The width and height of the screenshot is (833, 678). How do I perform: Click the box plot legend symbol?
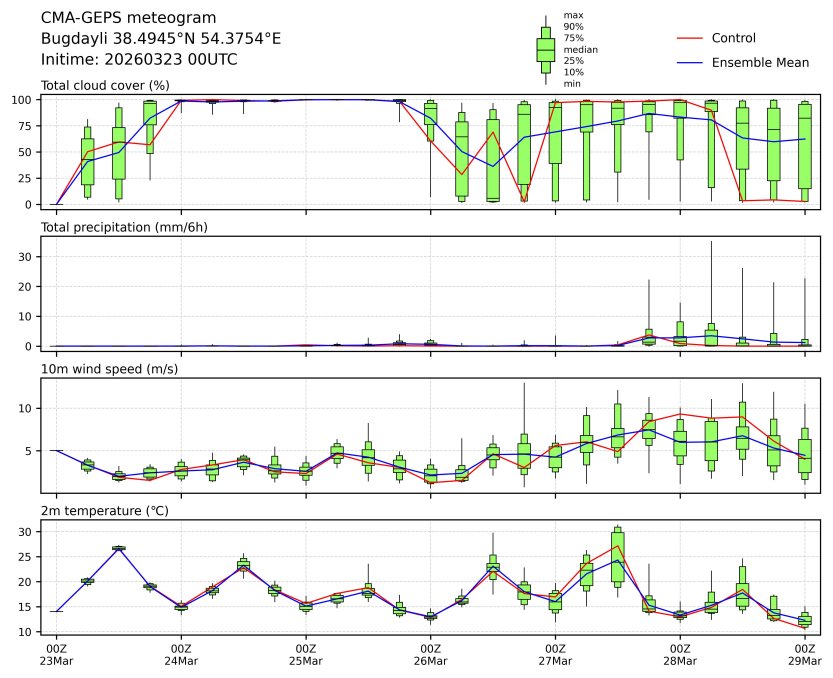coord(545,50)
